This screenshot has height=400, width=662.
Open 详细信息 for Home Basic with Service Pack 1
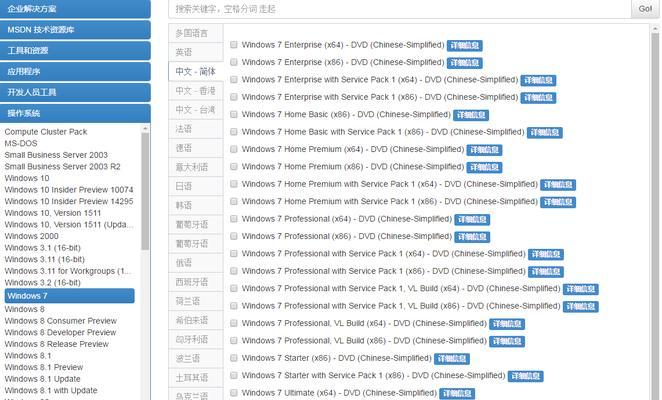[545, 133]
